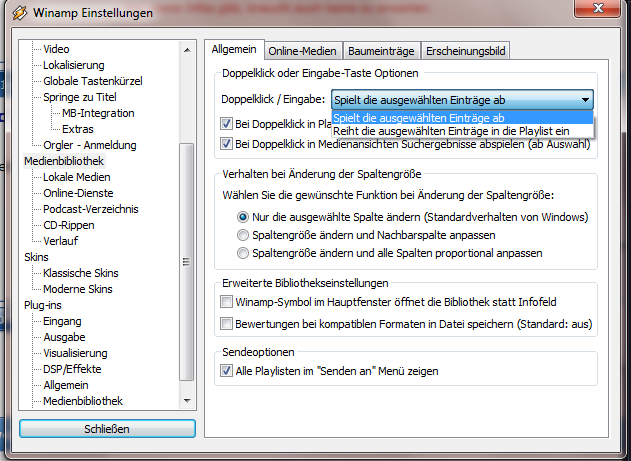
Task: Choose 'Spielt die ausgewählten Einträge ab' option
Action: pos(462,118)
